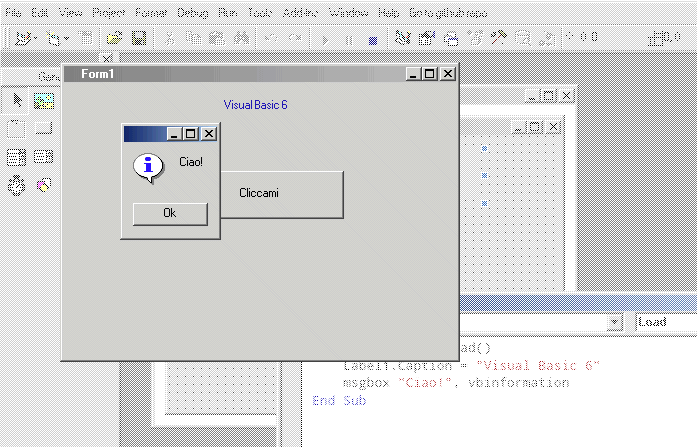Open the Properties Window icon

[427, 38]
